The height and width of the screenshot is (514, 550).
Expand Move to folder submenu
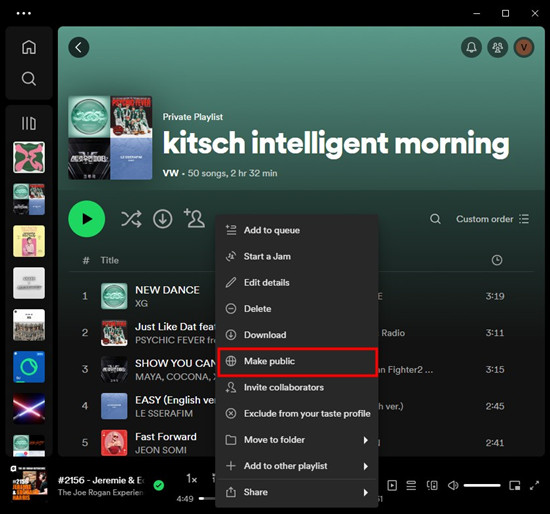(x=297, y=440)
